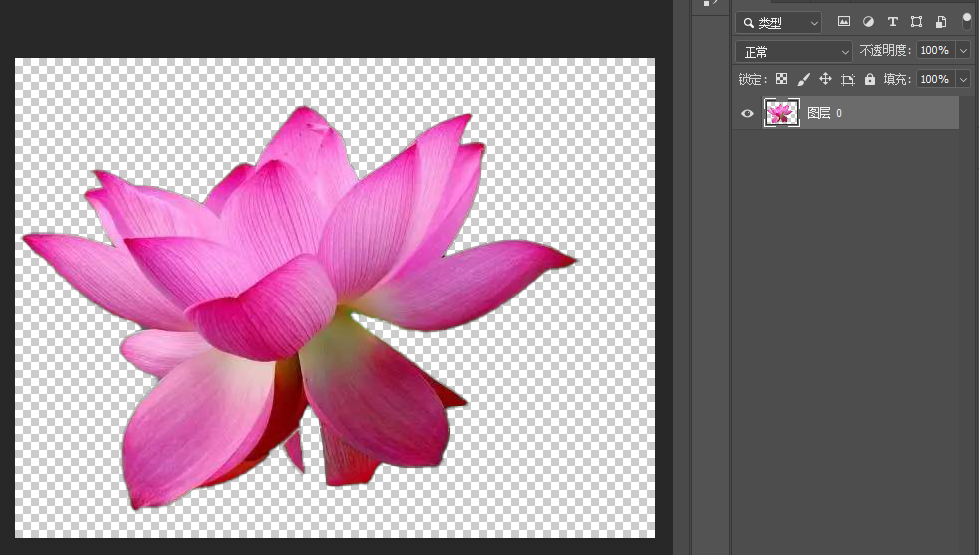This screenshot has height=555, width=979.
Task: Select the 图层 0 layer name
Action: pyautogui.click(x=819, y=113)
